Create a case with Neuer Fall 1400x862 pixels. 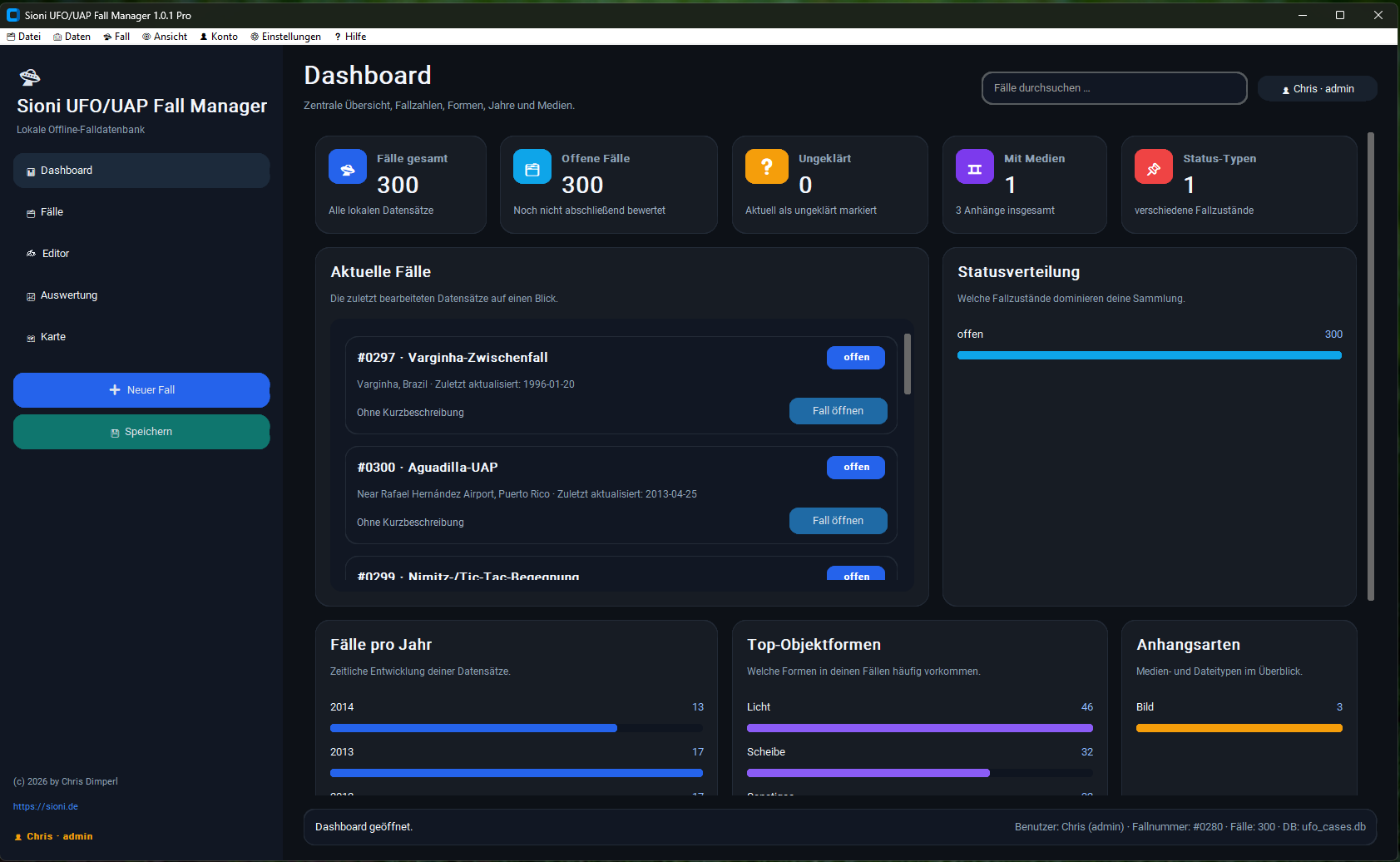click(141, 389)
